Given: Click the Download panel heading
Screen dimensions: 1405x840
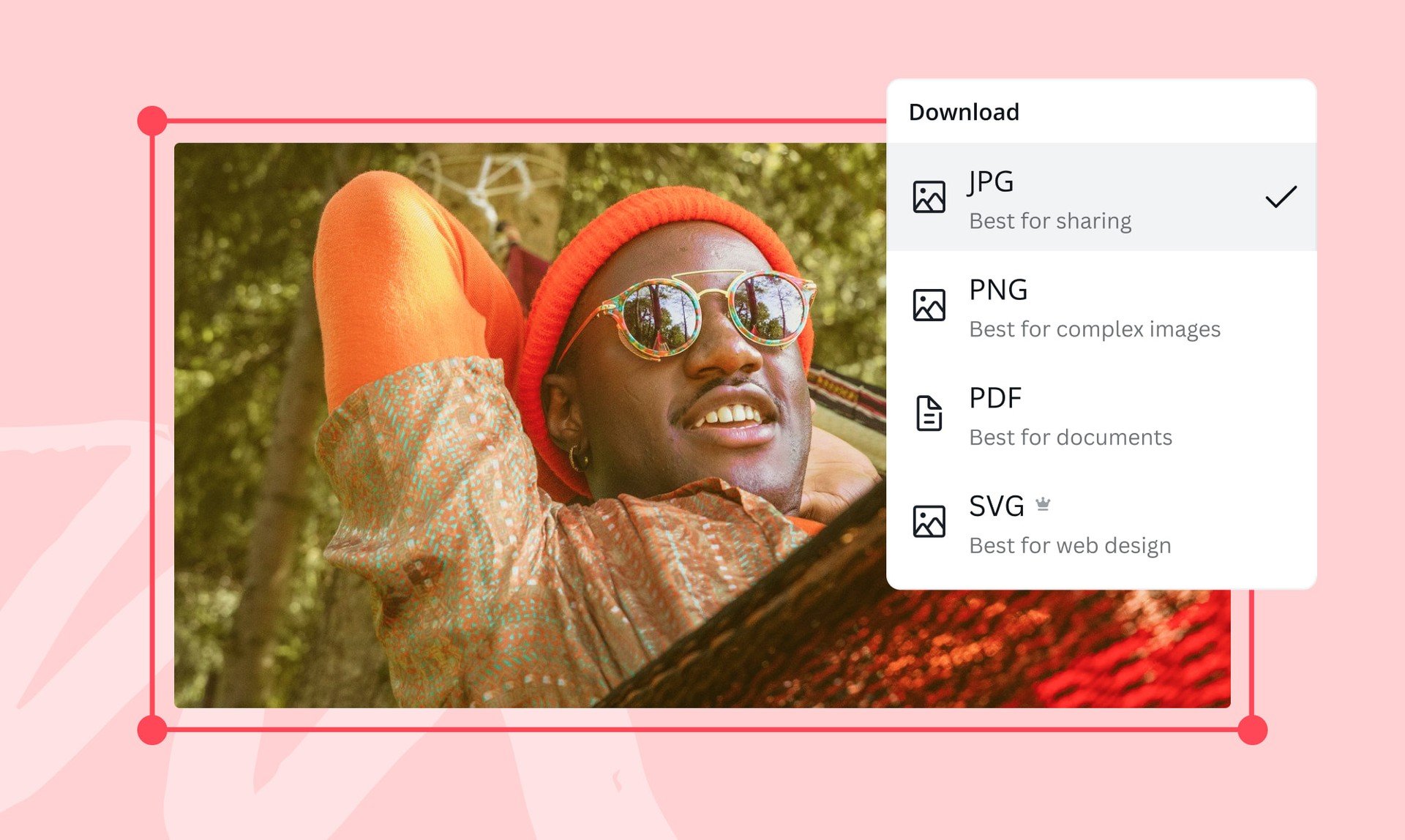Looking at the screenshot, I should coord(964,112).
